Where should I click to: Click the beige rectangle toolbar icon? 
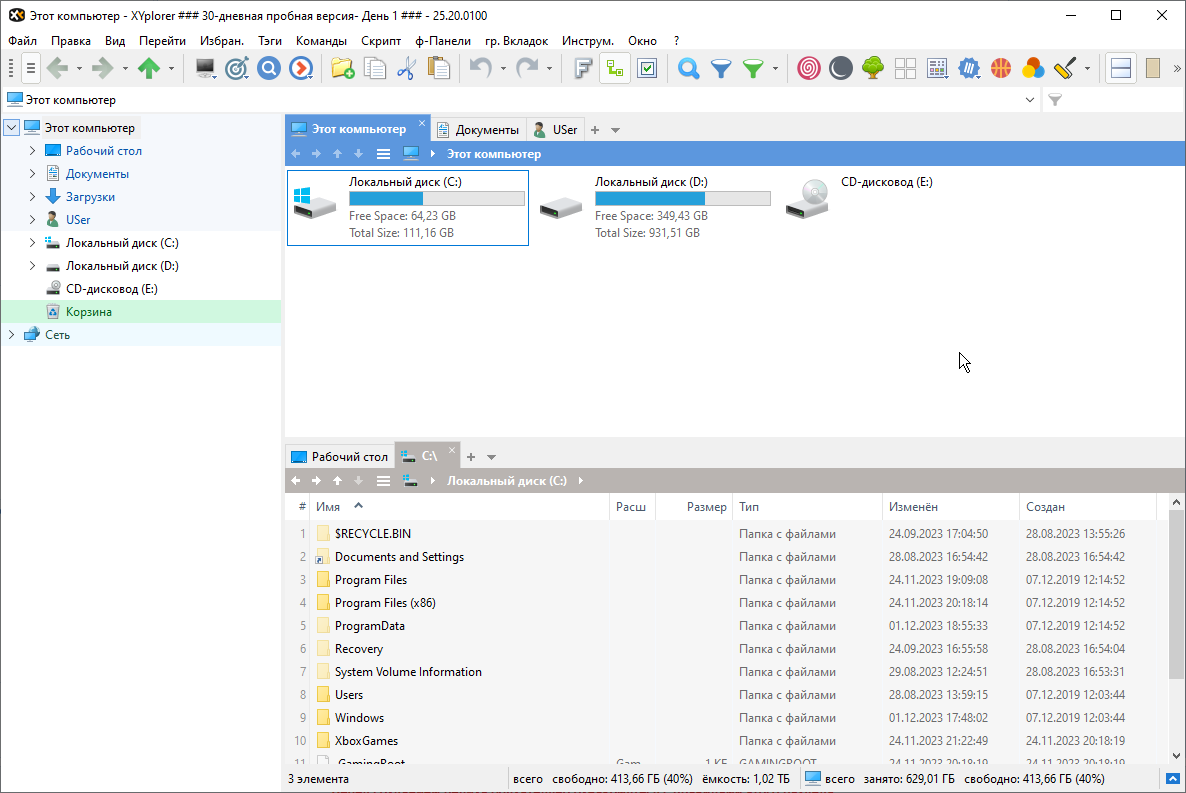pos(1153,68)
